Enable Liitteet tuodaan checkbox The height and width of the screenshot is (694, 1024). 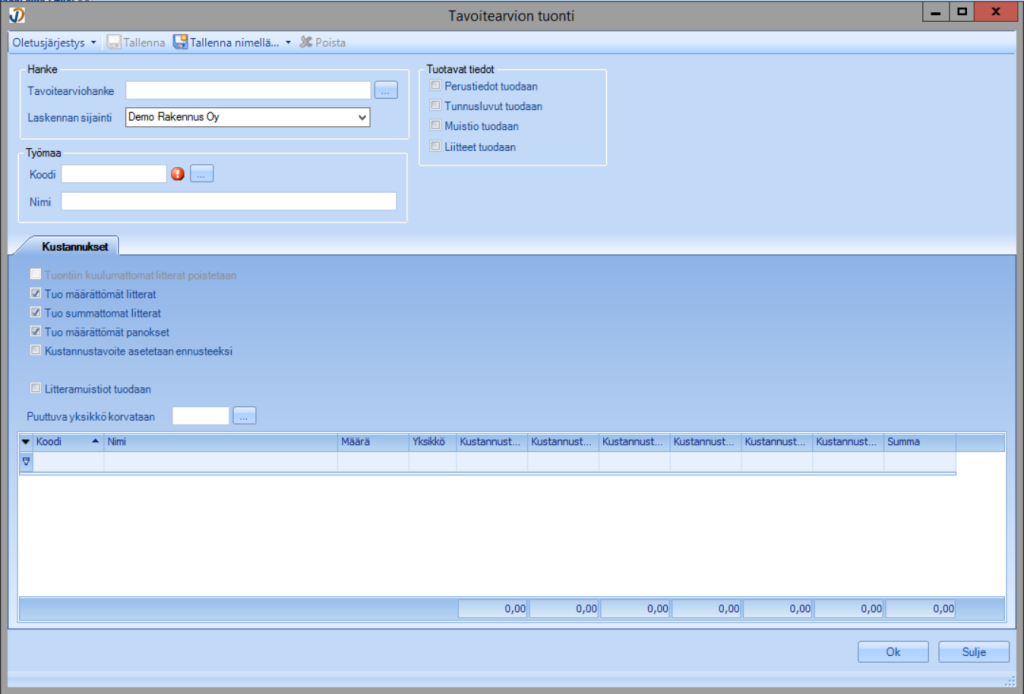click(436, 146)
